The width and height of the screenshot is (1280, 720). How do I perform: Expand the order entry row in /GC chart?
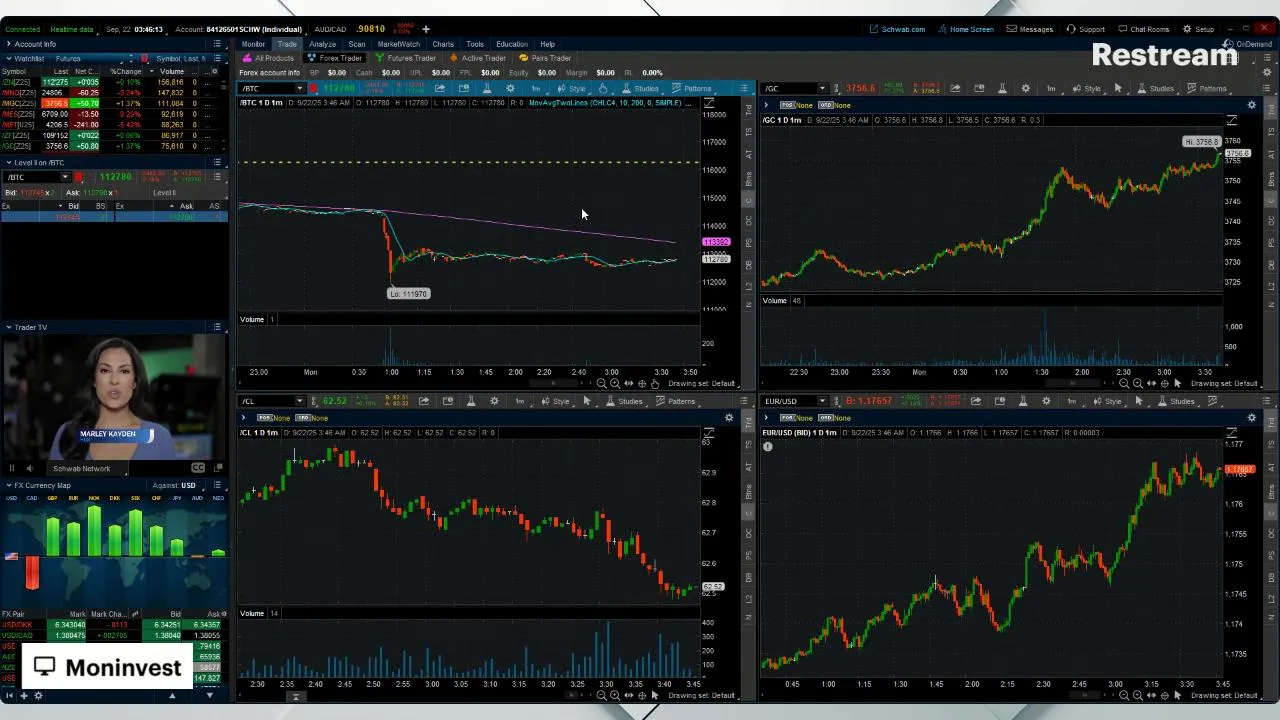(766, 104)
